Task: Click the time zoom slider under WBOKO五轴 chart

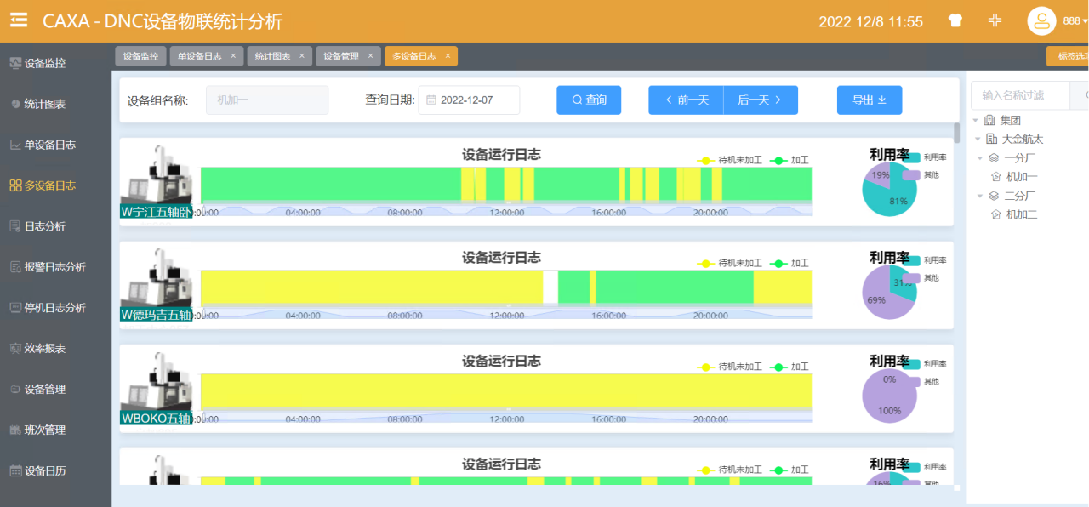Action: click(506, 418)
